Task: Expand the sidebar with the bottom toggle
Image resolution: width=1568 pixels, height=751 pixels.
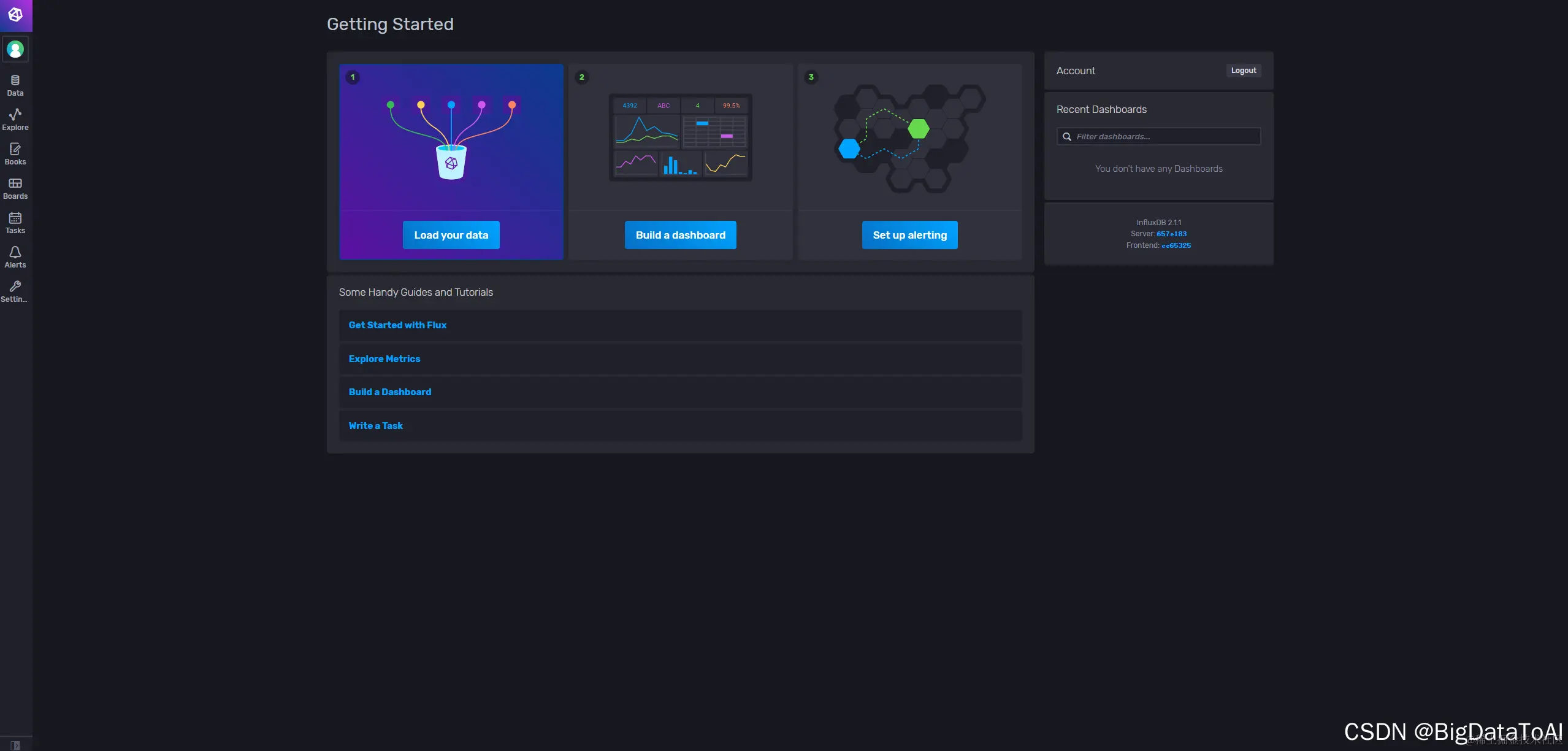Action: click(x=15, y=745)
